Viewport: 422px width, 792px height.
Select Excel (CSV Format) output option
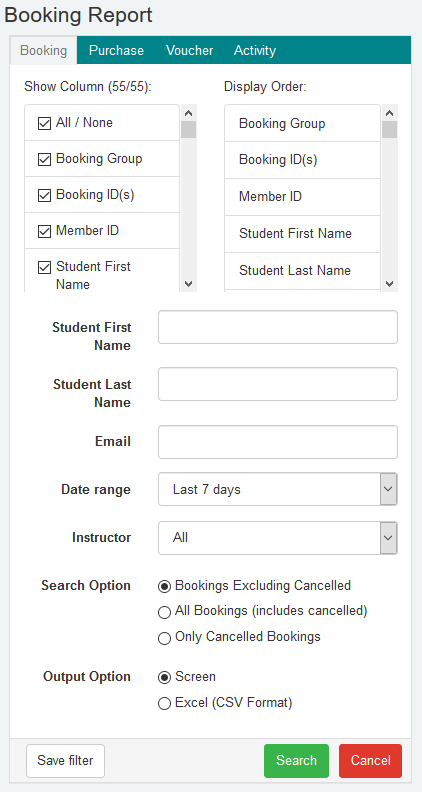(164, 703)
